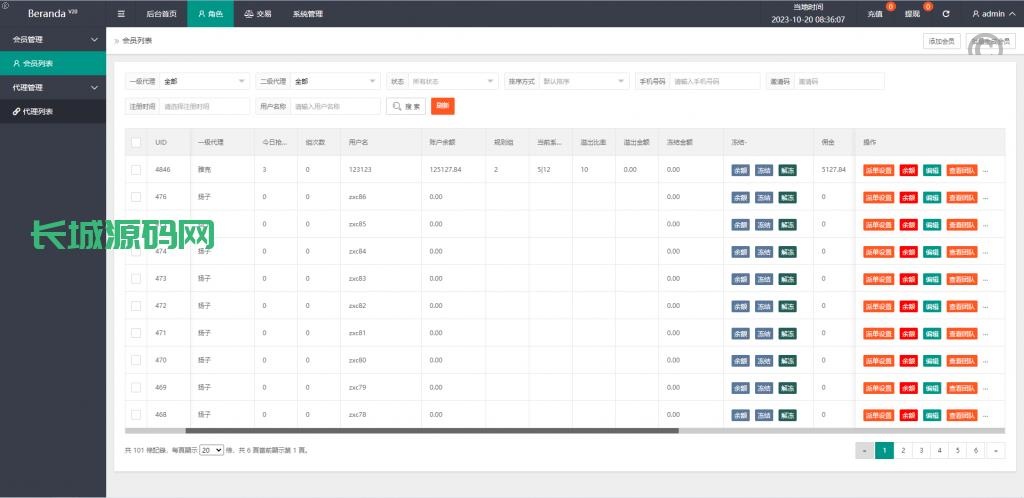
Task: Switch to the 交易 top tab
Action: point(257,14)
